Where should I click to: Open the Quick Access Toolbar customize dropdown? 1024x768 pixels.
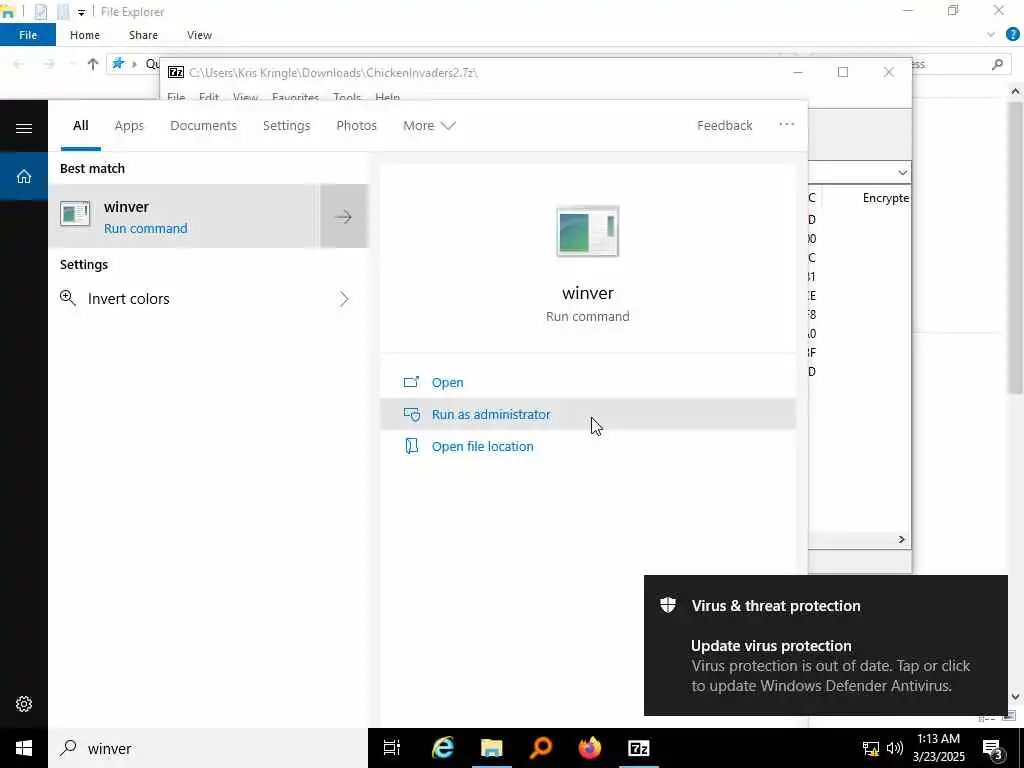tap(81, 12)
